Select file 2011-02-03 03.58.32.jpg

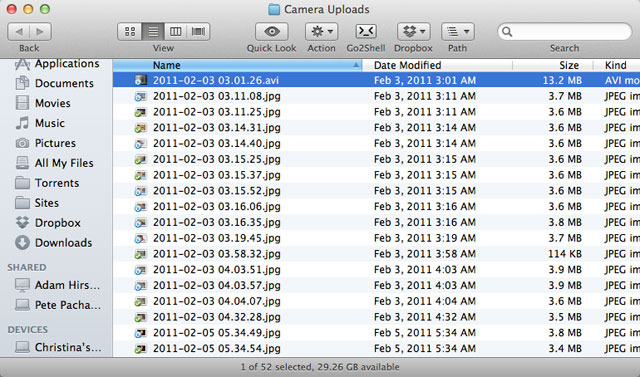376,254
